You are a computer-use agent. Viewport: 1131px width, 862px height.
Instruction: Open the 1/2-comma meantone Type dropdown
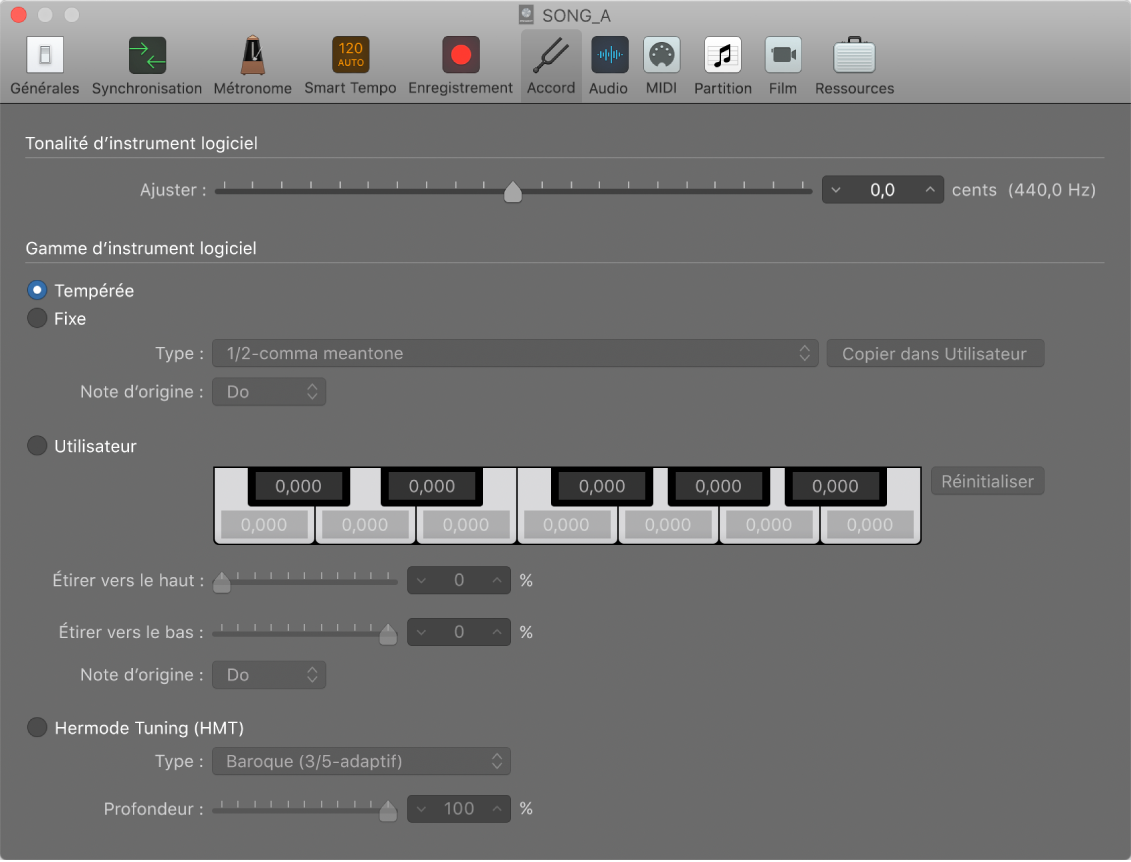pyautogui.click(x=515, y=353)
